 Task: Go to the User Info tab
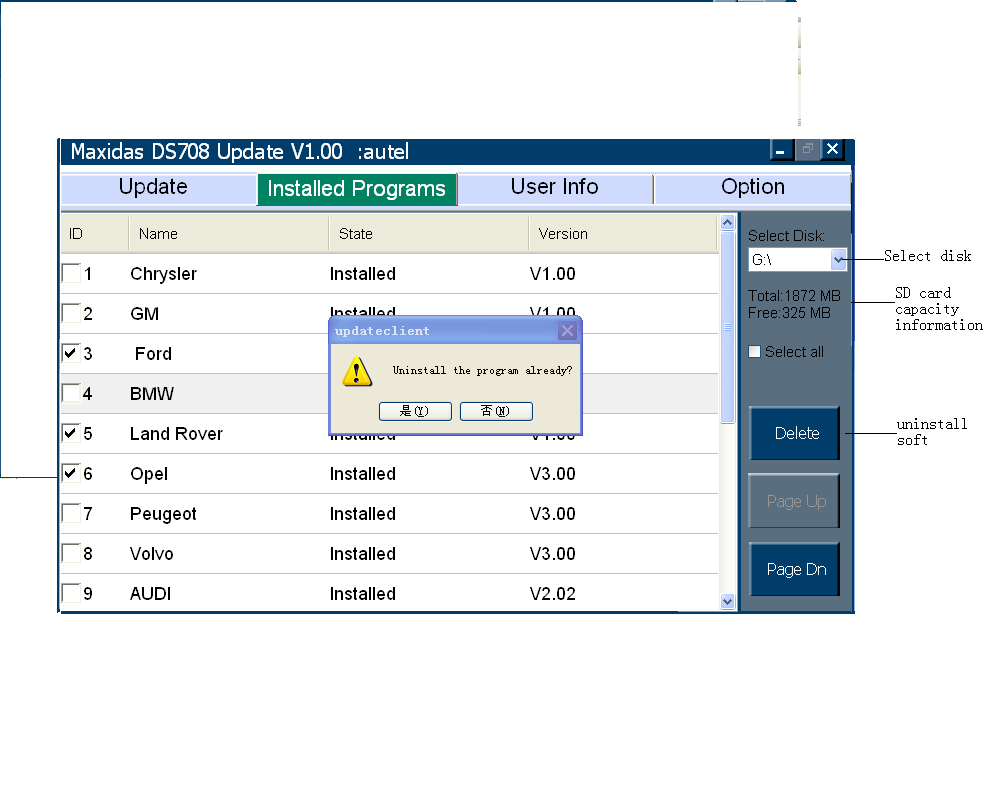point(555,188)
